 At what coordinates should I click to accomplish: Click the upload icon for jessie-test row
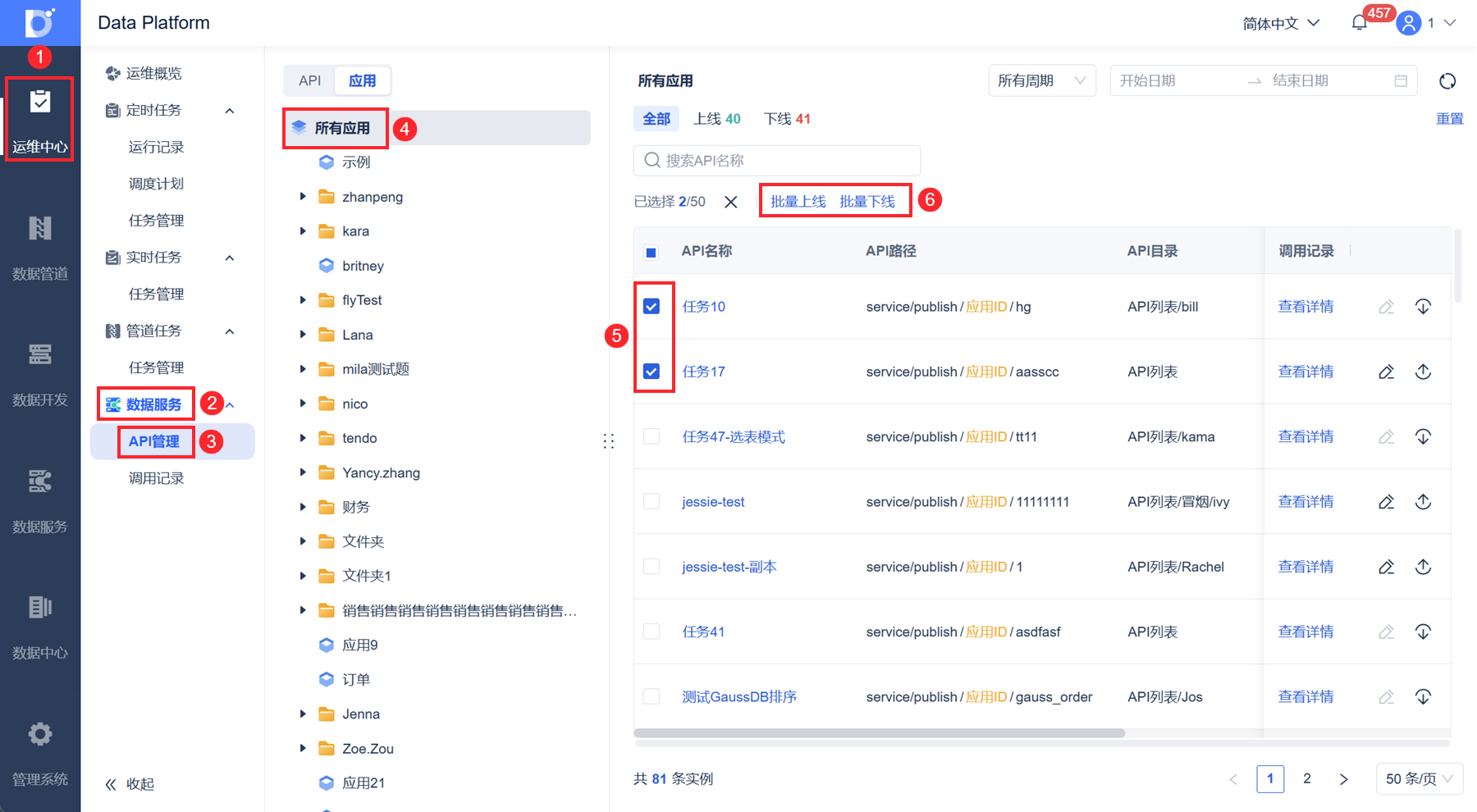point(1423,502)
